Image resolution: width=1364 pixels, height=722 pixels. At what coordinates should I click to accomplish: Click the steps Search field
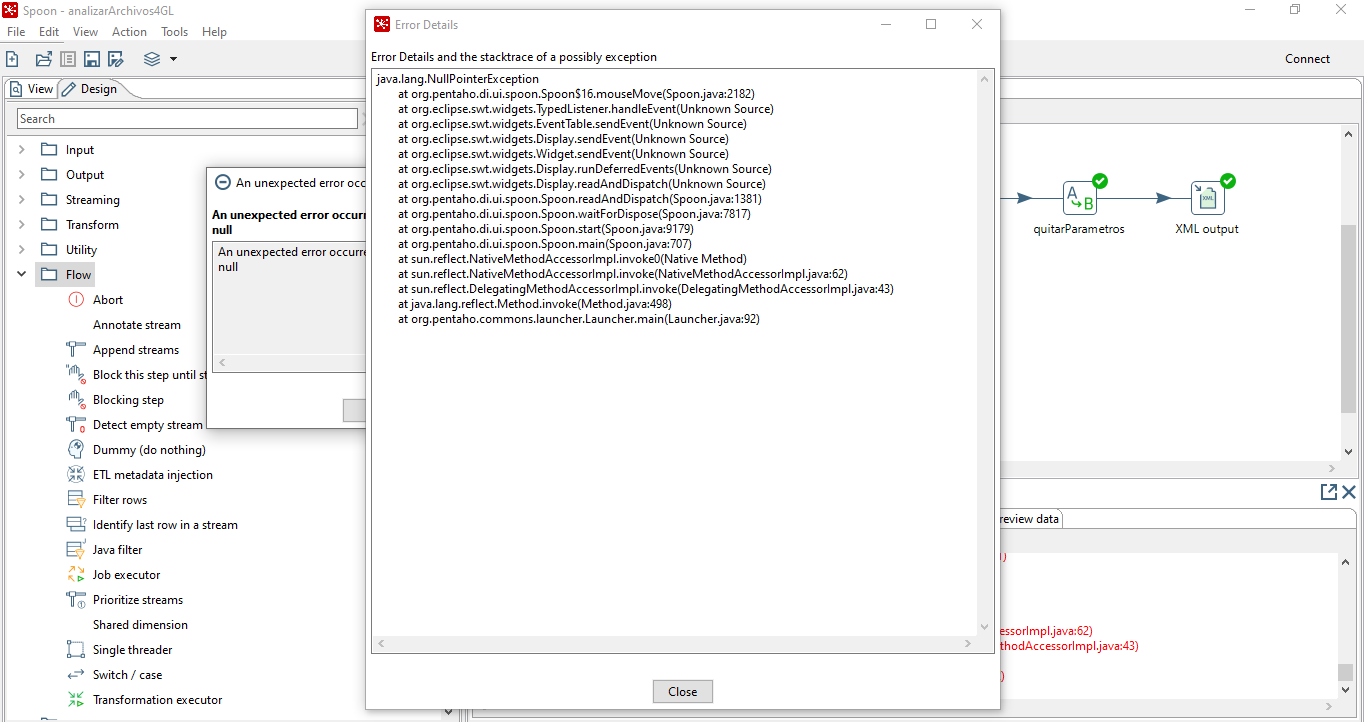coord(187,119)
